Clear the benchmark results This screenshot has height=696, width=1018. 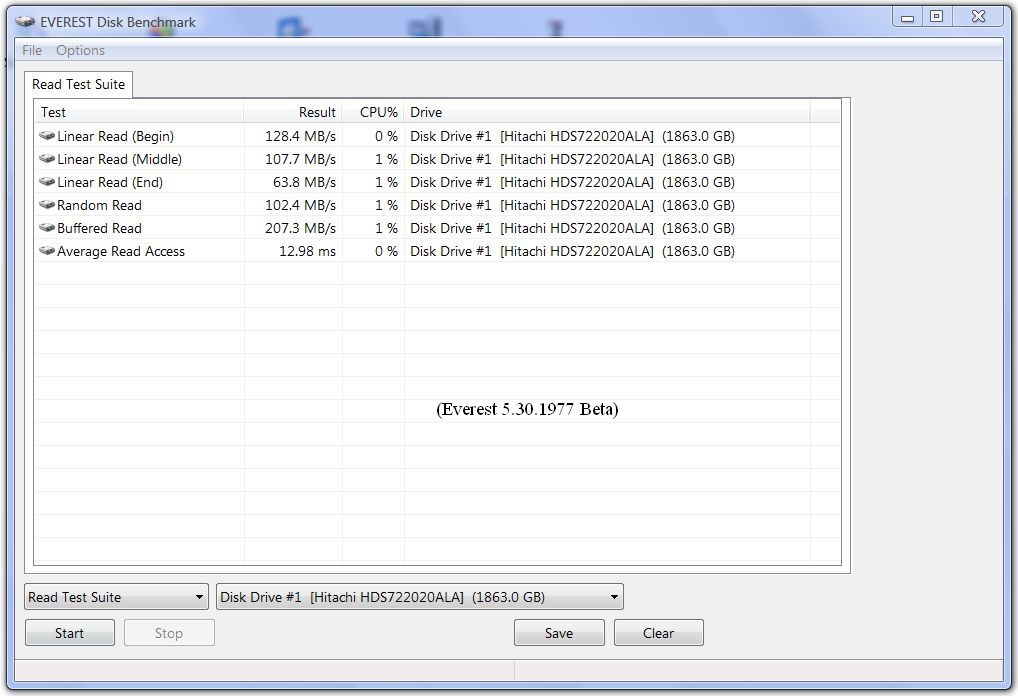[x=658, y=633]
